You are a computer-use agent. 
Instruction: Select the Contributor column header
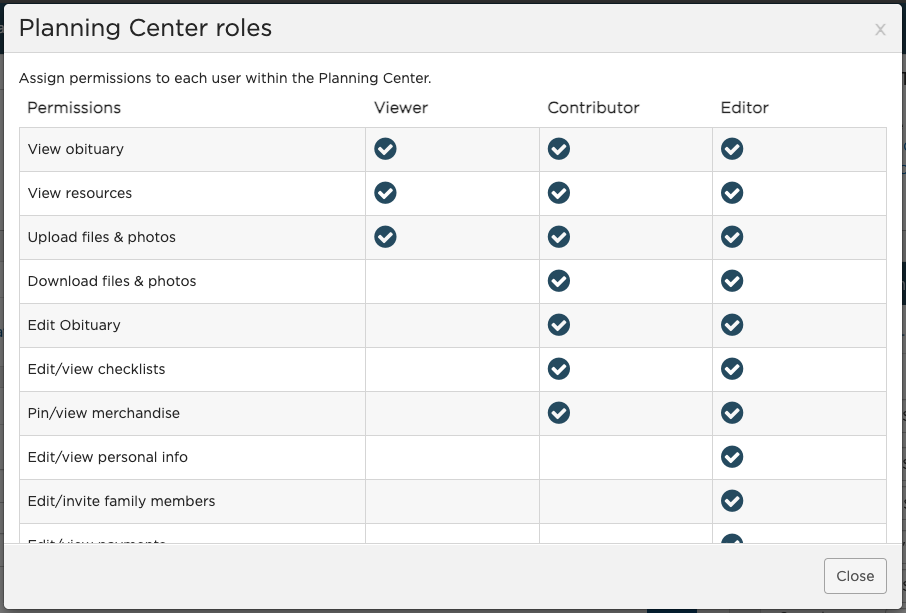click(592, 107)
